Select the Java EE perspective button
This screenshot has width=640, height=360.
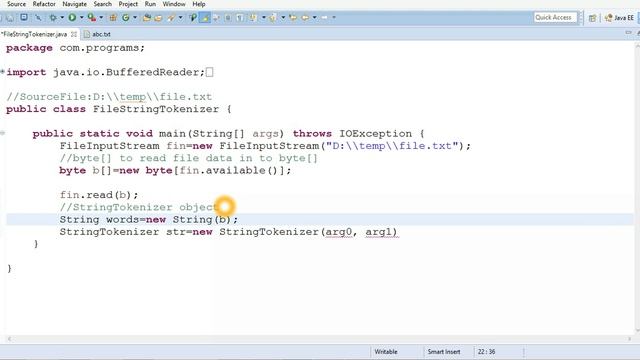[x=620, y=18]
